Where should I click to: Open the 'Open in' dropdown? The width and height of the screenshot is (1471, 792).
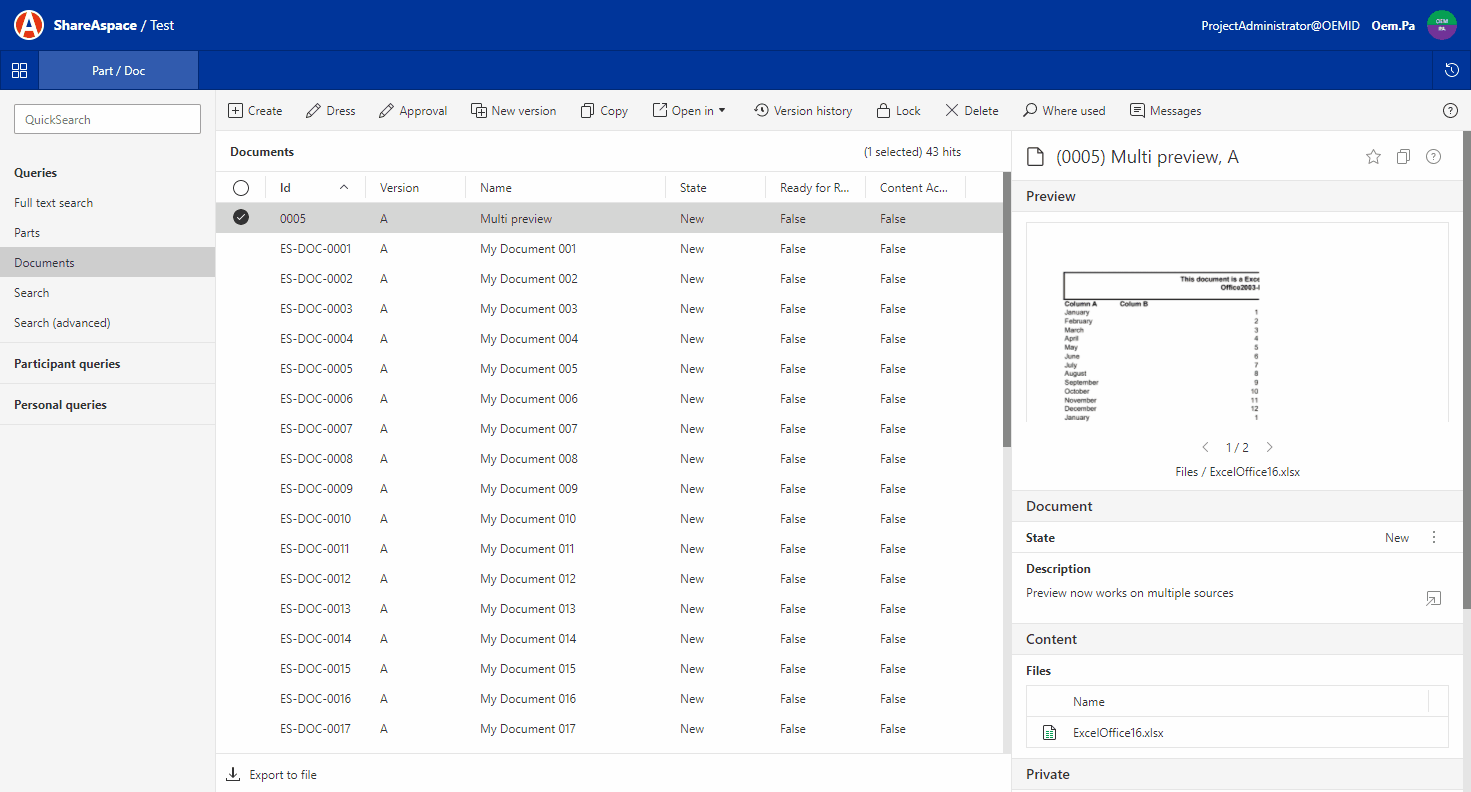(689, 110)
